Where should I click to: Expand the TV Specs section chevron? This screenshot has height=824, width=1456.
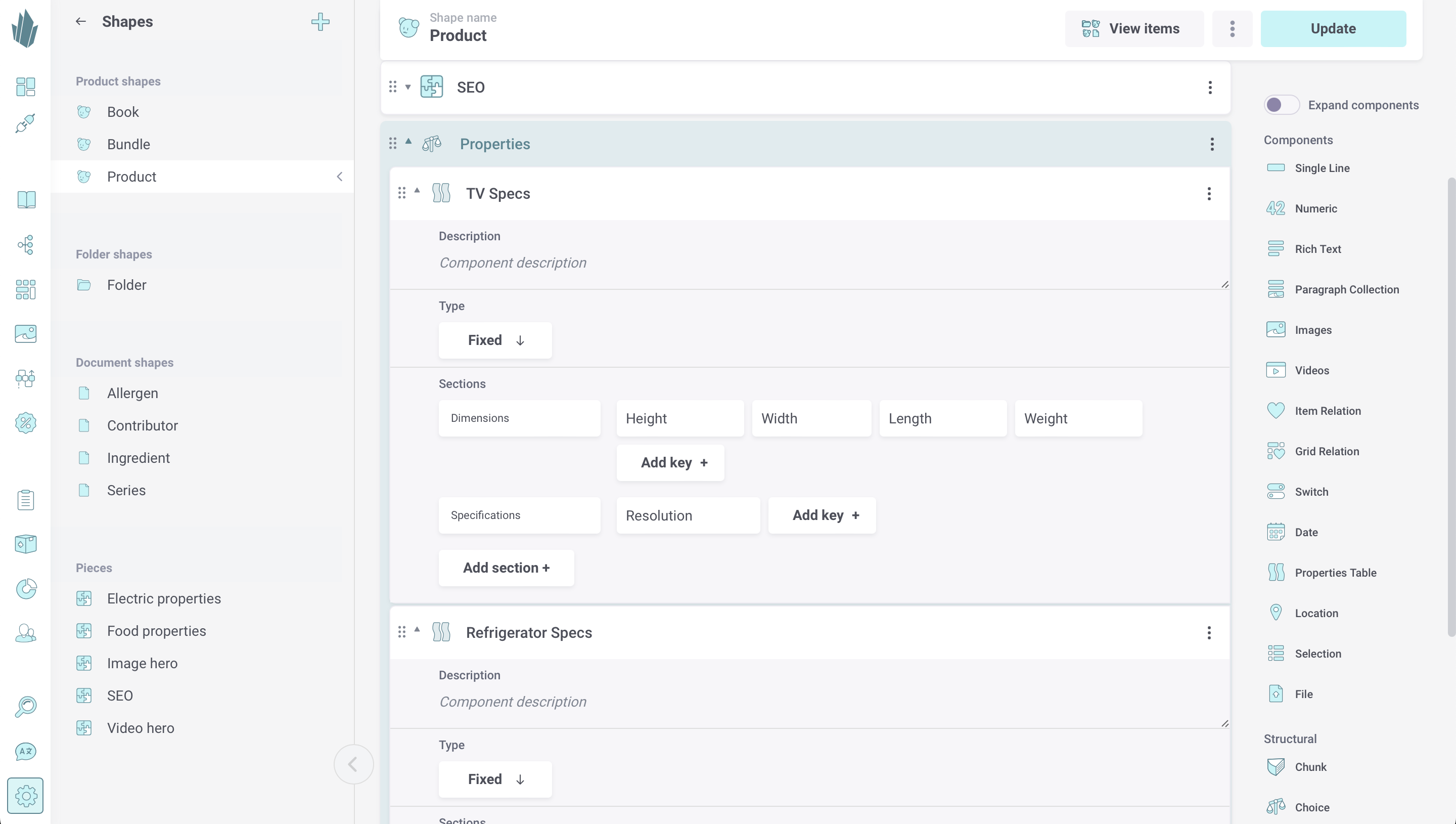coord(417,192)
